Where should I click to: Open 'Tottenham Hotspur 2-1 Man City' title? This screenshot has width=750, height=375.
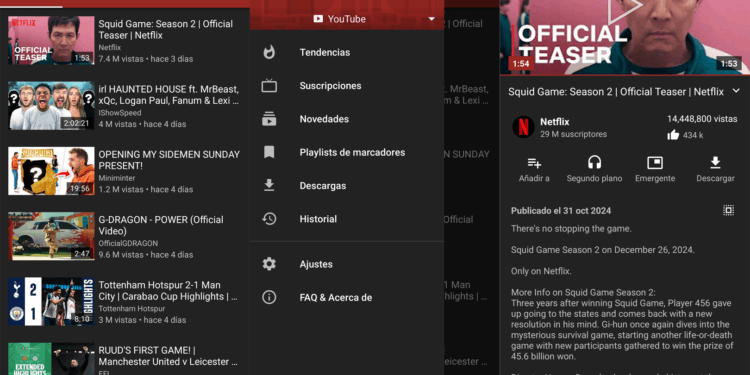[168, 291]
